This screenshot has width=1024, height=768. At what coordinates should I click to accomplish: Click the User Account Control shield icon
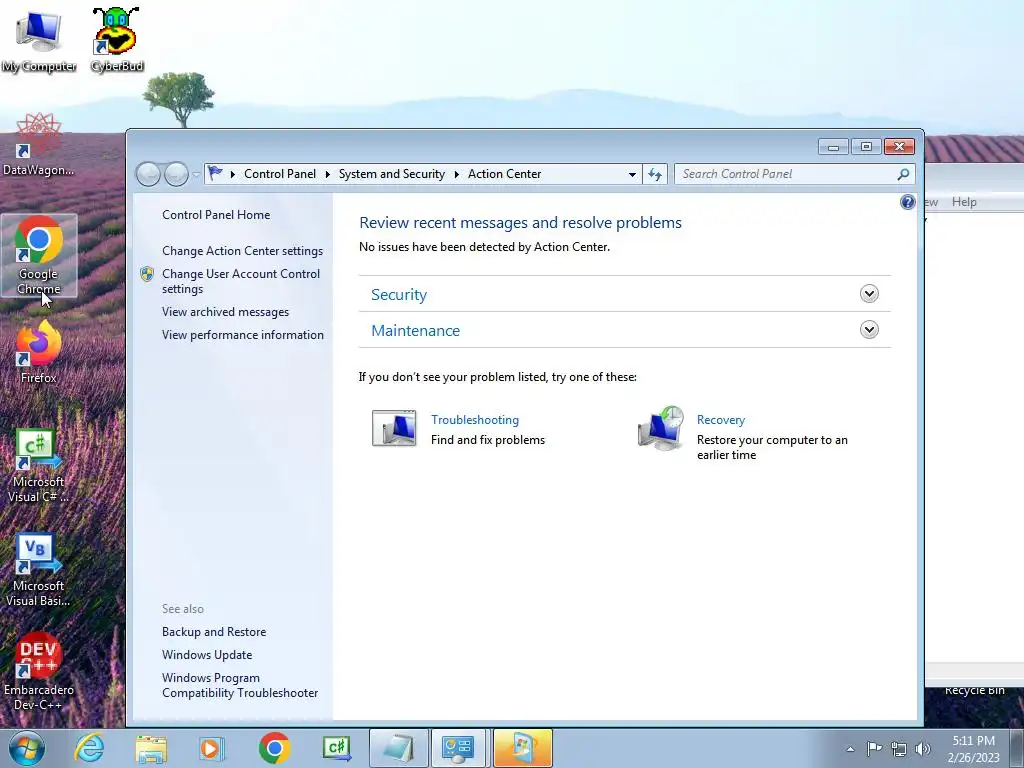tap(147, 274)
